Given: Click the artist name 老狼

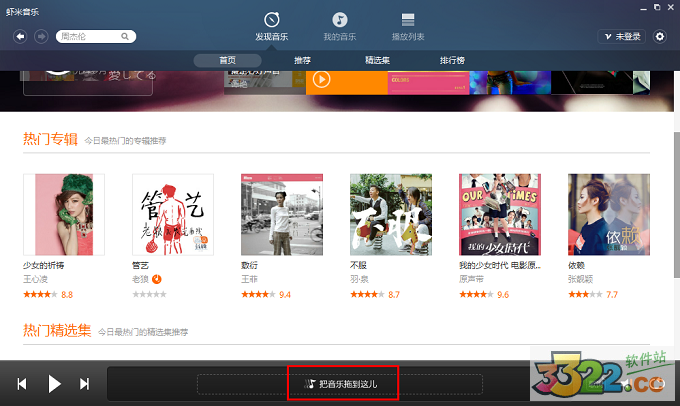Looking at the screenshot, I should tap(141, 279).
